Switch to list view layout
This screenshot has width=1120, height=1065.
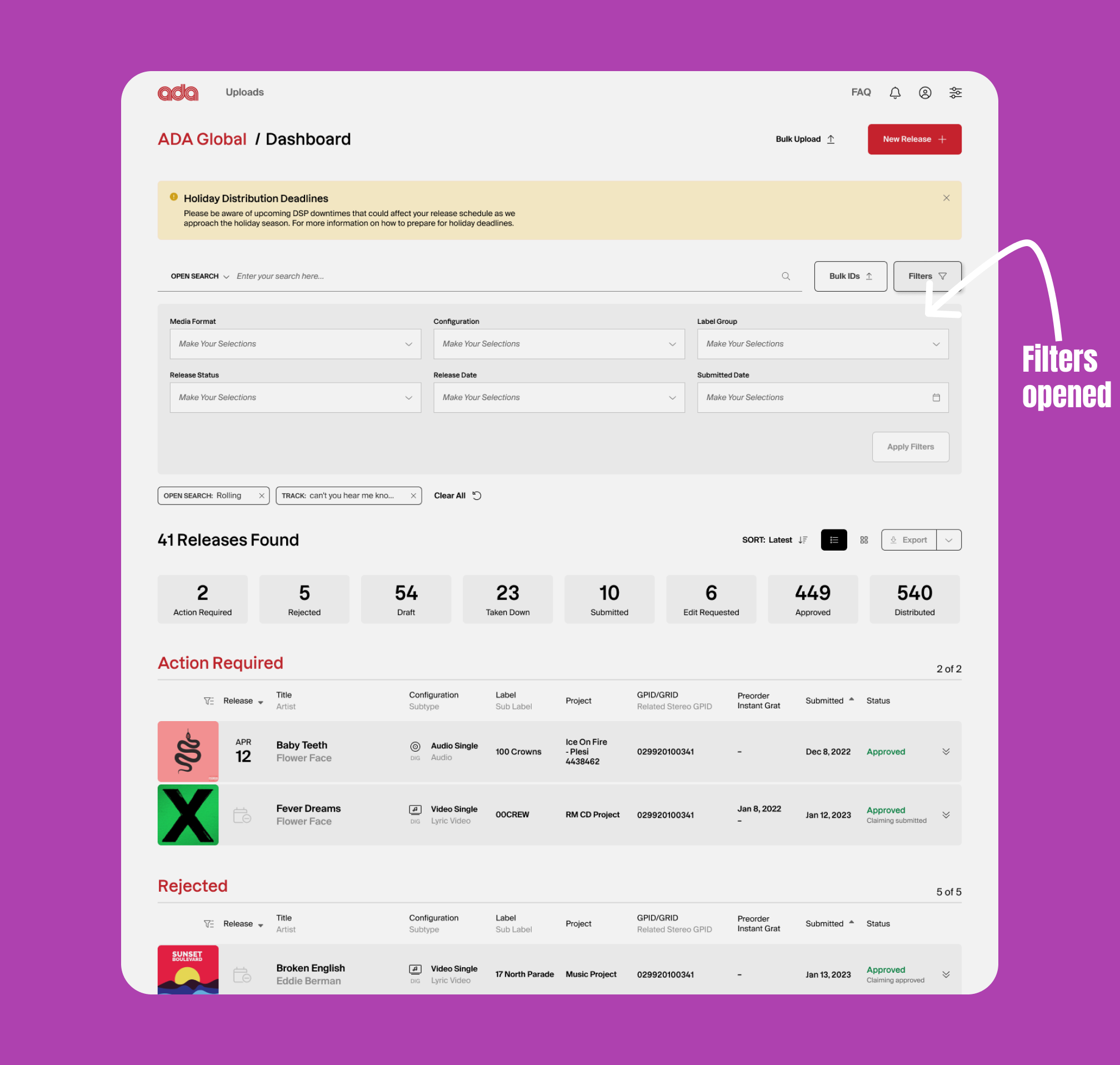pyautogui.click(x=833, y=540)
